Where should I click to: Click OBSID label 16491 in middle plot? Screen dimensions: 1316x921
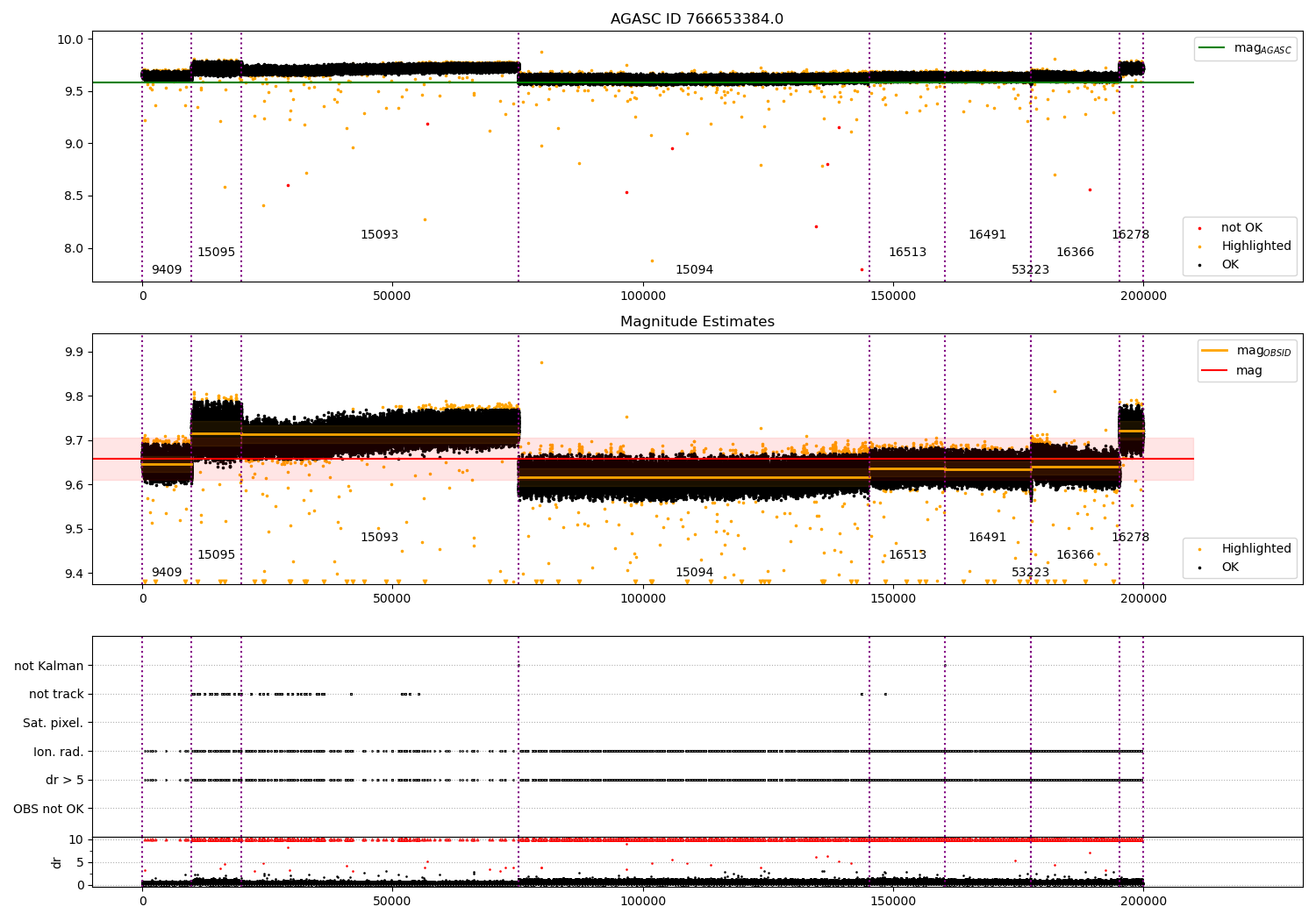point(987,538)
